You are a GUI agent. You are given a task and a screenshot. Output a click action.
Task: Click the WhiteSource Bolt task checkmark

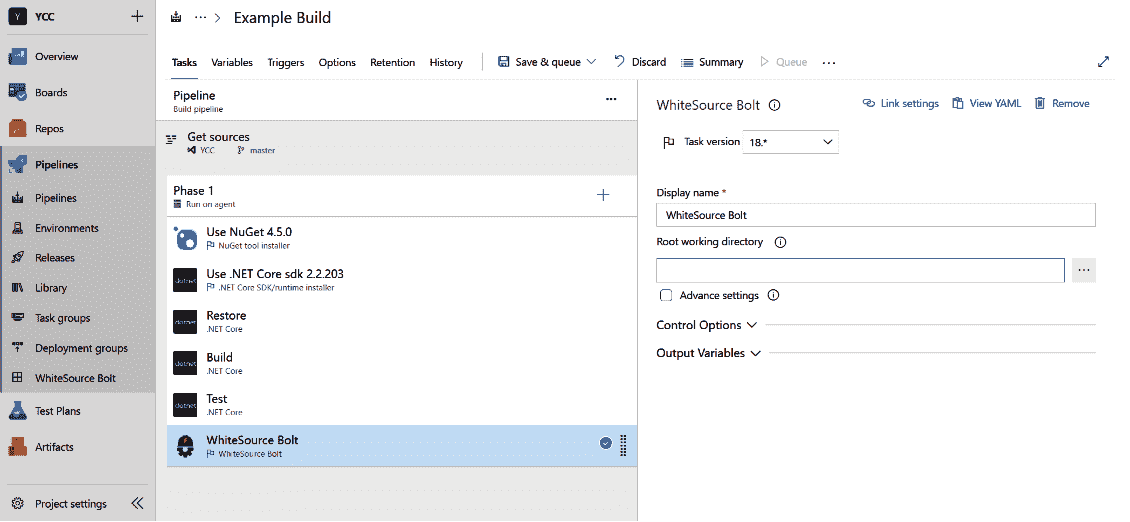tap(606, 443)
